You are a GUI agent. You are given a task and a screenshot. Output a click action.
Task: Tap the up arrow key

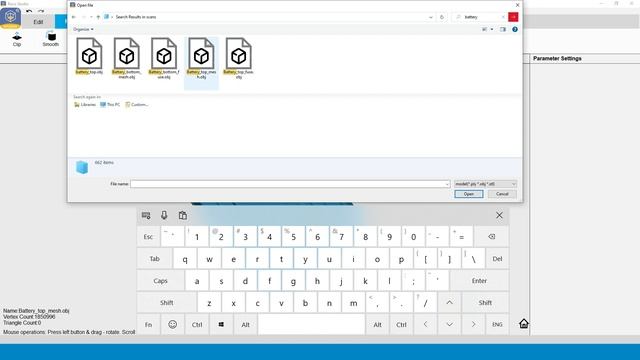pos(449,303)
